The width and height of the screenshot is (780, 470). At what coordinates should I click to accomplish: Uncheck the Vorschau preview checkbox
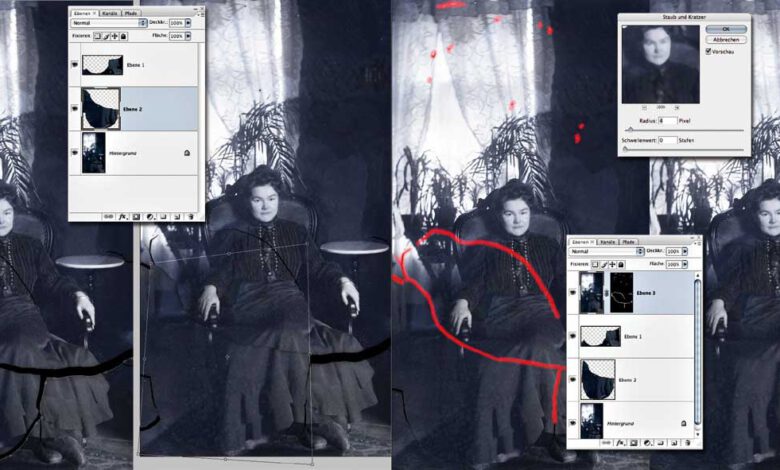(708, 51)
